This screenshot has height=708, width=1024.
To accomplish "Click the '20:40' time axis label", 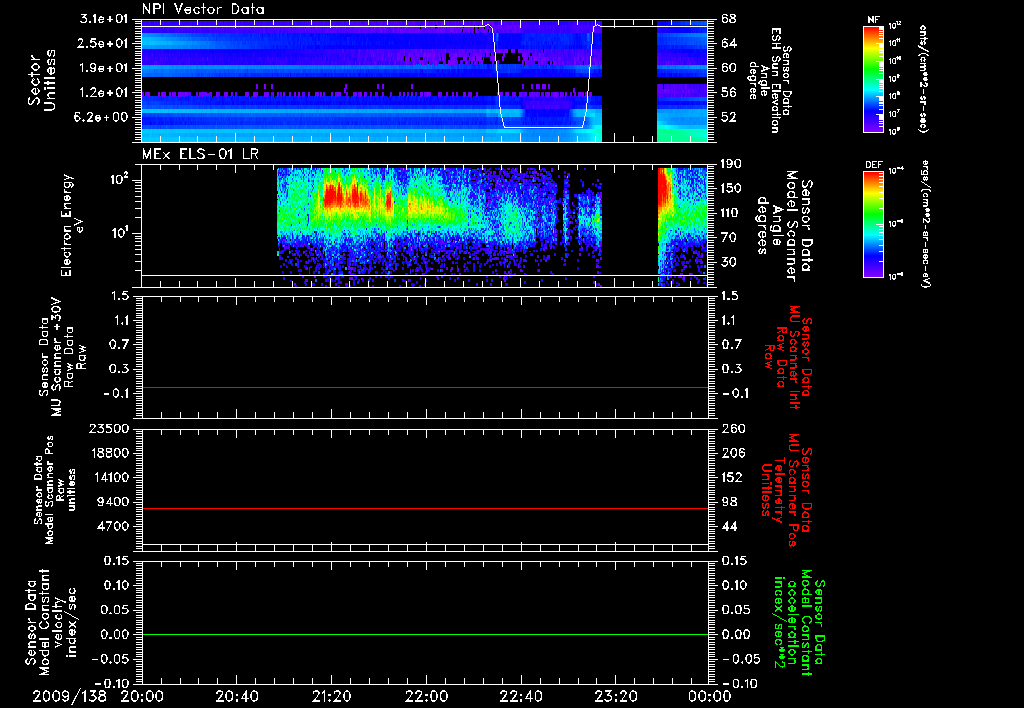I will 236,696.
